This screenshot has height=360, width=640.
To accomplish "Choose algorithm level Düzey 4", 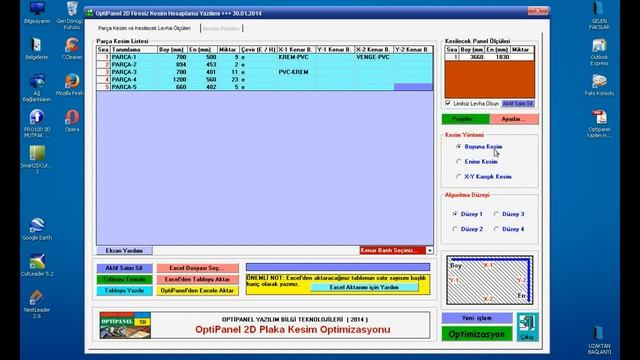I will coord(496,229).
